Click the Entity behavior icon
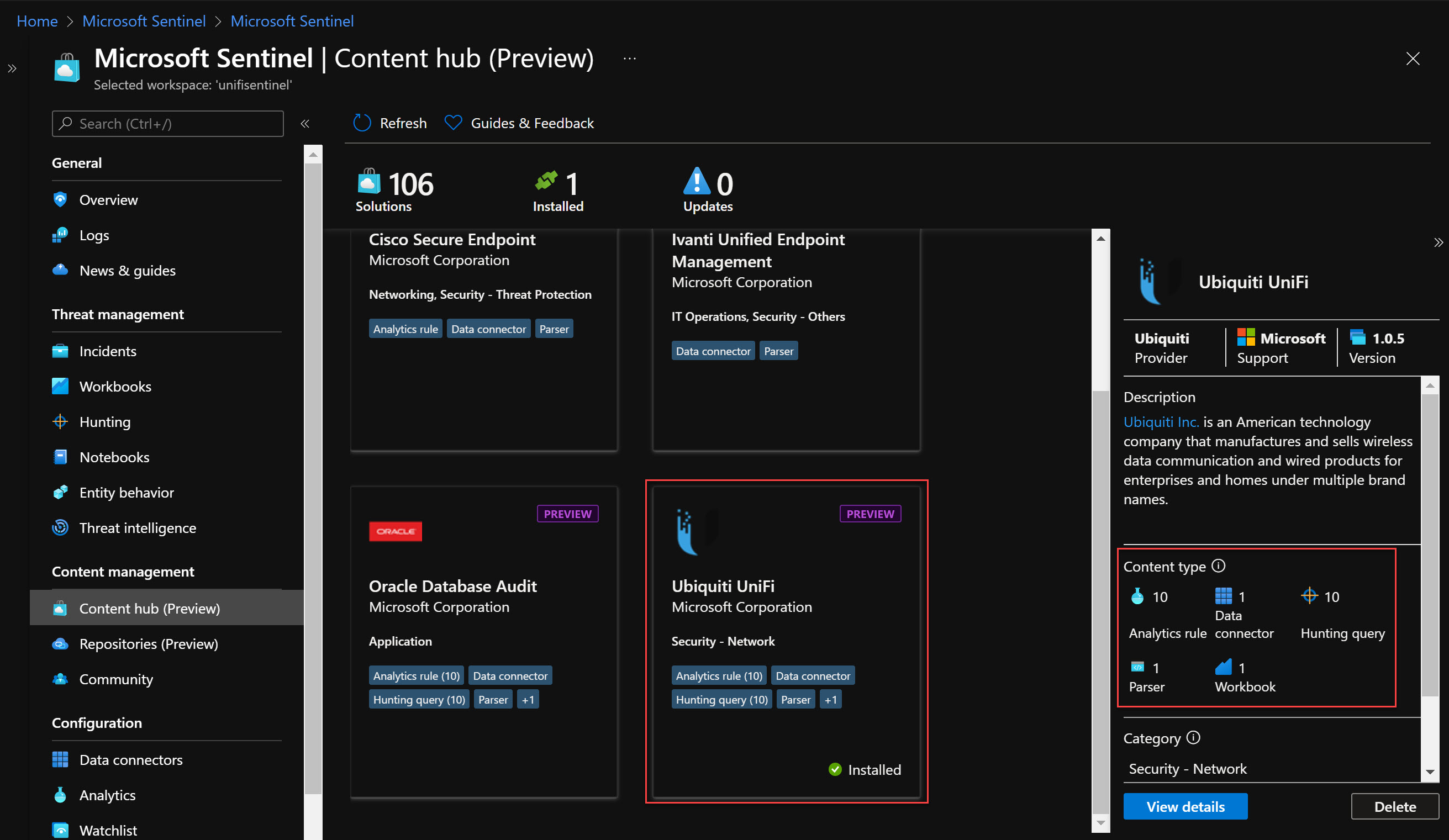Image resolution: width=1449 pixels, height=840 pixels. coord(60,492)
